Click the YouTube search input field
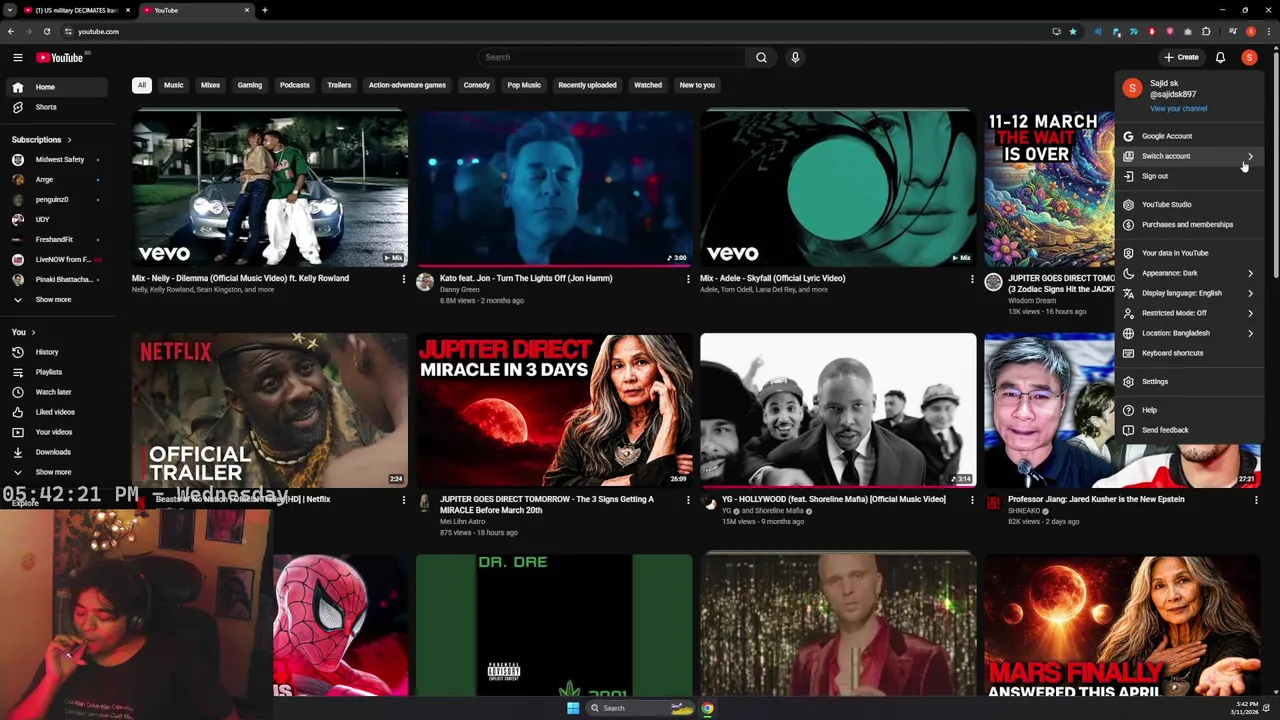This screenshot has width=1280, height=720. [611, 57]
